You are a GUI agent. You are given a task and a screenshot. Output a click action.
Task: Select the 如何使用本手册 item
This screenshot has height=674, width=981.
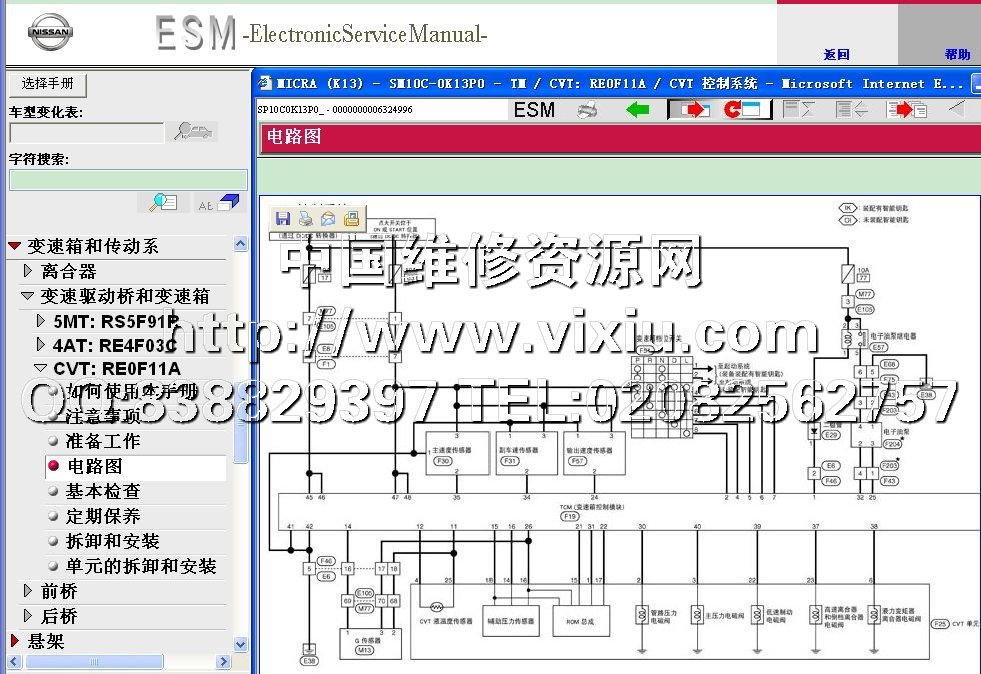click(x=132, y=392)
